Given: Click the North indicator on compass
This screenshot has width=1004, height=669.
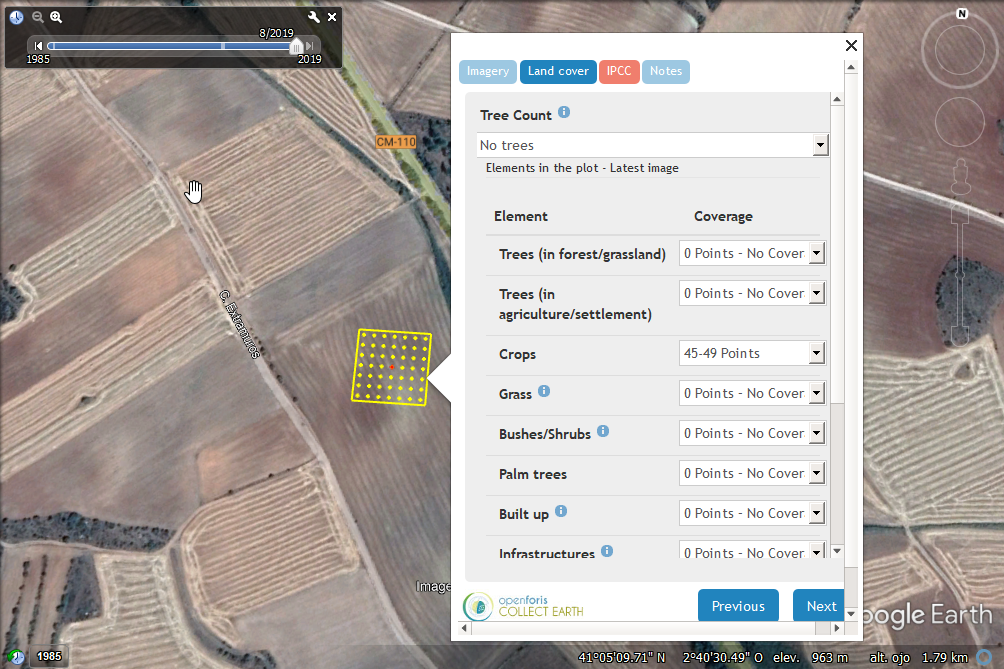Looking at the screenshot, I should (x=962, y=13).
